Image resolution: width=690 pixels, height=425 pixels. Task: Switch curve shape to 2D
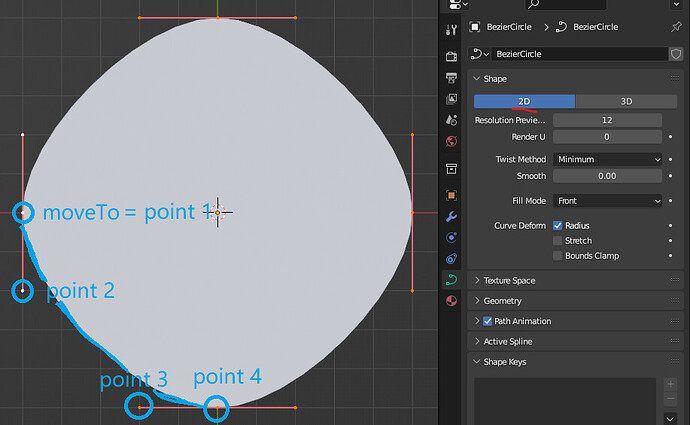tap(524, 101)
